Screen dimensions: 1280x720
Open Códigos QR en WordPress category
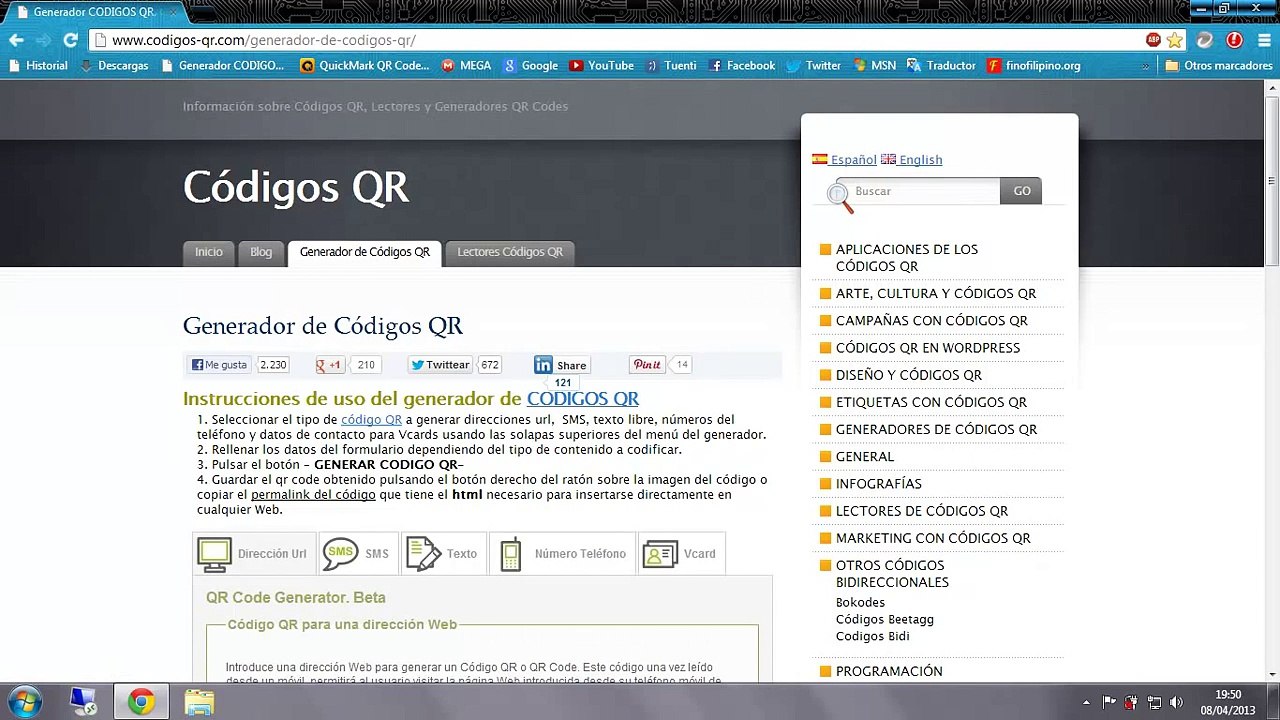point(928,348)
